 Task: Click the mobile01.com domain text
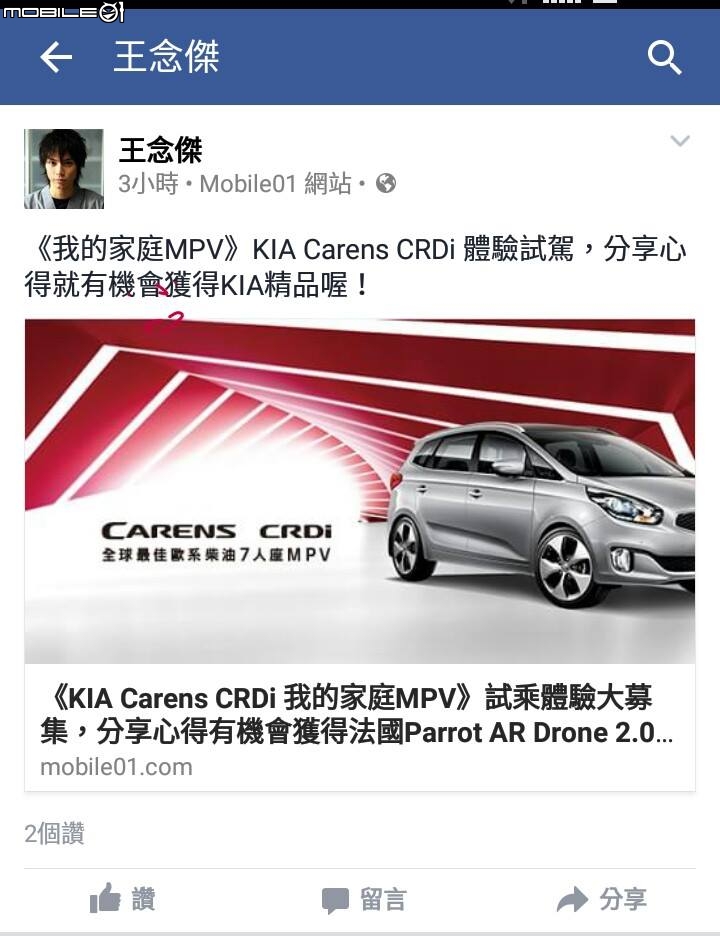click(x=116, y=767)
